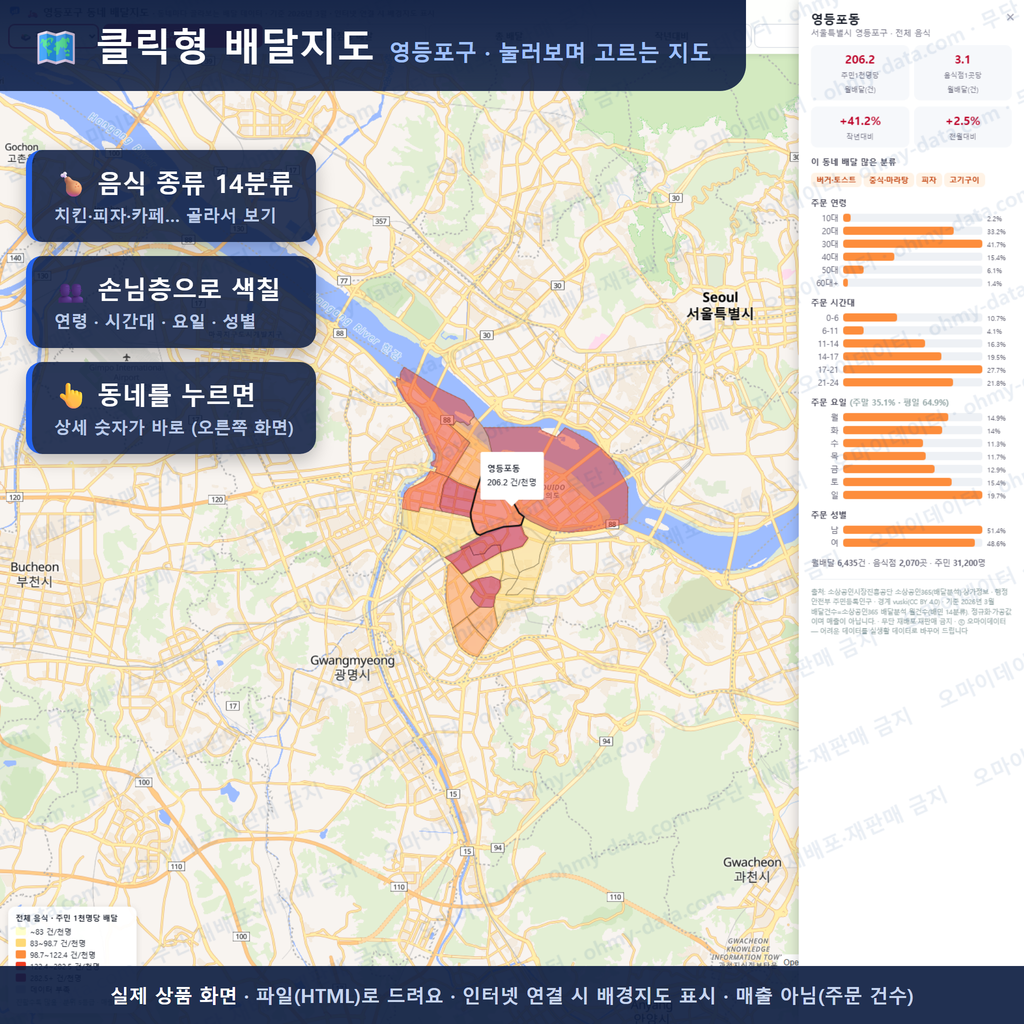The width and height of the screenshot is (1024, 1024).
Task: Click the 음식 종류 14분류 card
Action: pyautogui.click(x=171, y=196)
